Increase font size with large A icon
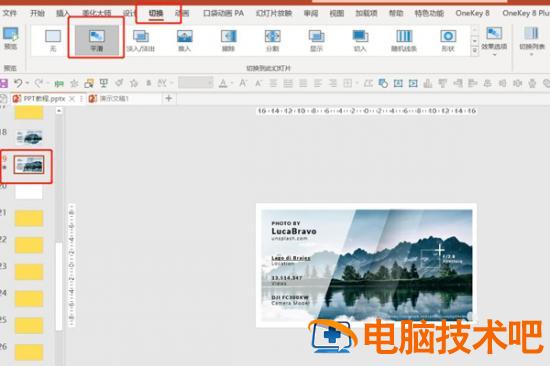This screenshot has height=366, width=550. (x=243, y=83)
